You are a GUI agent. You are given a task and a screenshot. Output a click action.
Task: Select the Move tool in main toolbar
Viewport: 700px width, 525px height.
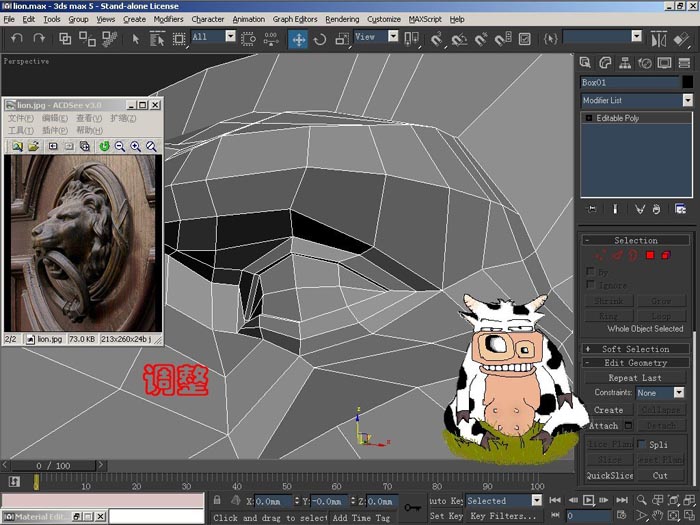298,39
